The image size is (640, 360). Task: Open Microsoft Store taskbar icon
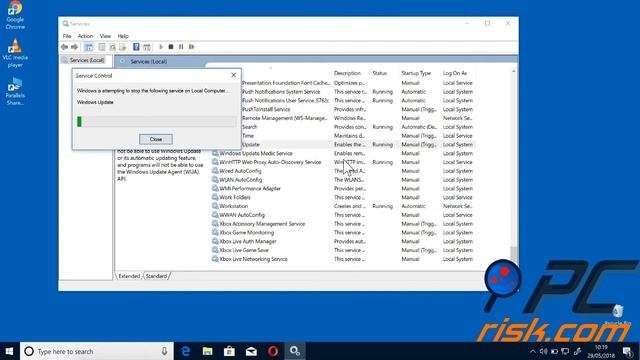(229, 351)
